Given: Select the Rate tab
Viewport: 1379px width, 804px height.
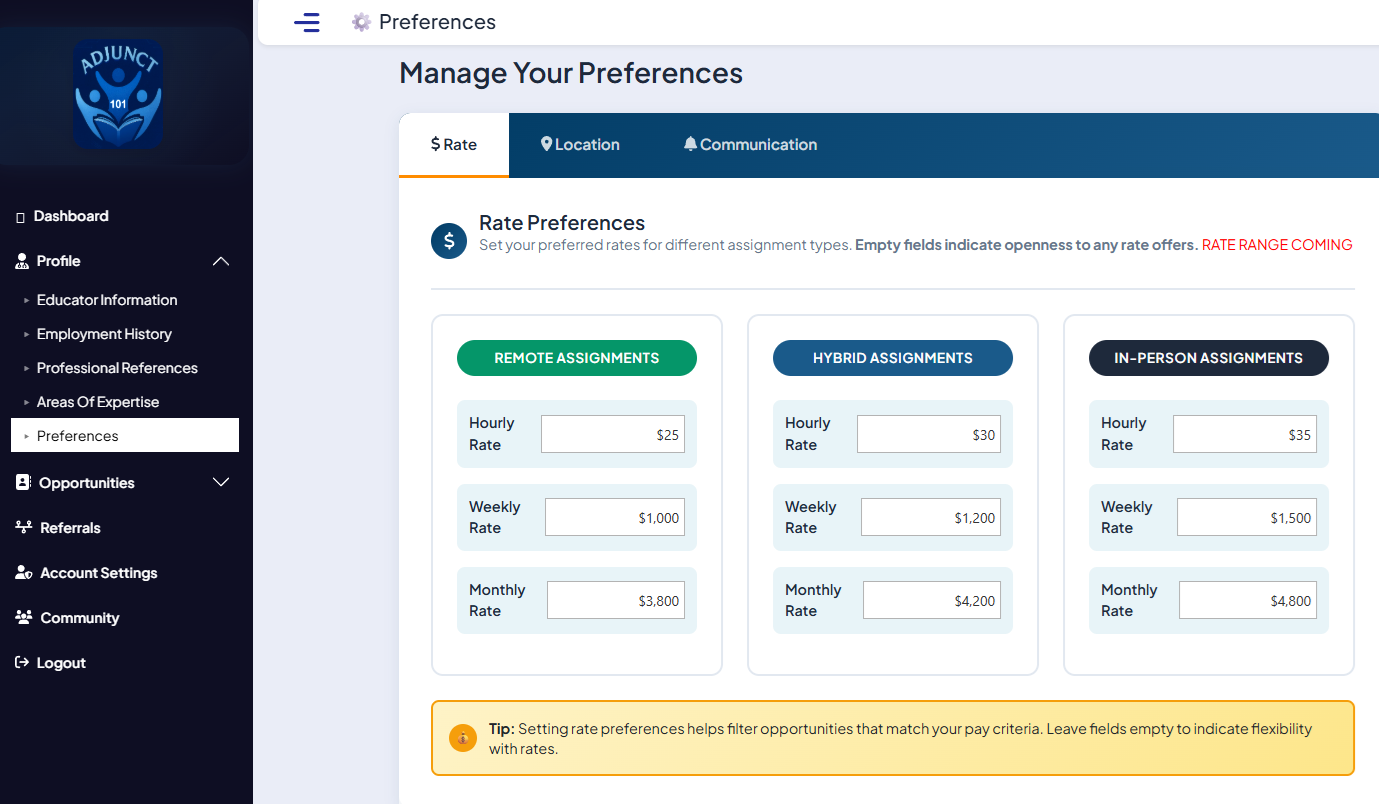Looking at the screenshot, I should [x=454, y=145].
